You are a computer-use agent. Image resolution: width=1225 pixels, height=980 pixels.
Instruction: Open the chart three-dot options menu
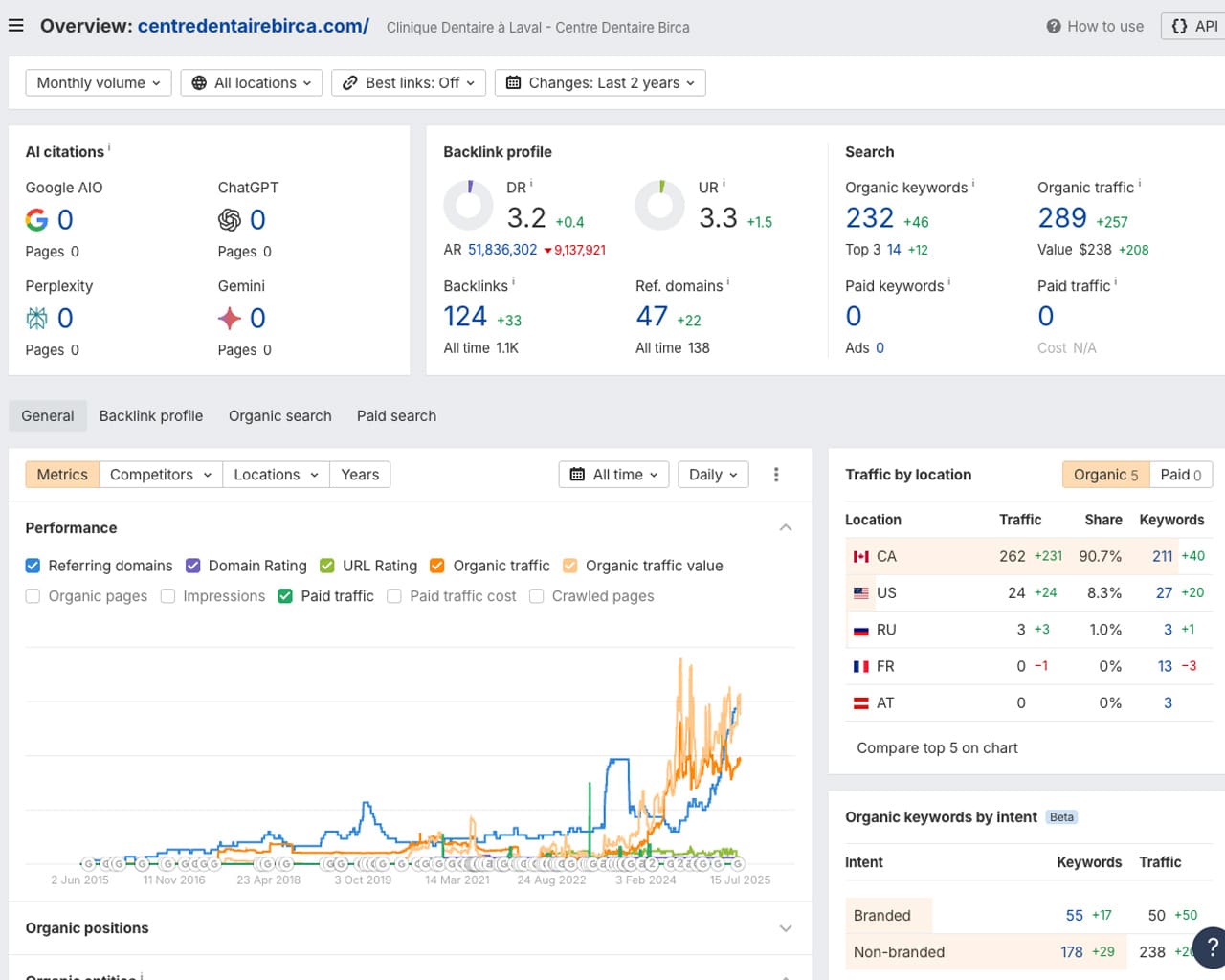click(776, 475)
